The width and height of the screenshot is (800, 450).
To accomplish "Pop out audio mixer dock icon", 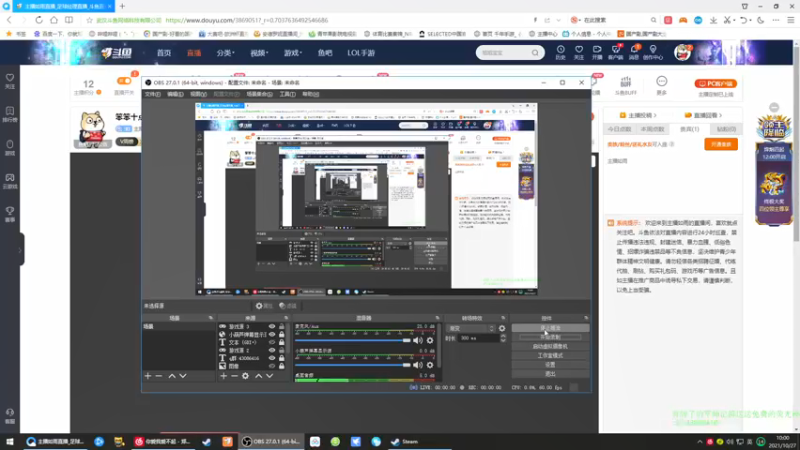I will point(437,318).
